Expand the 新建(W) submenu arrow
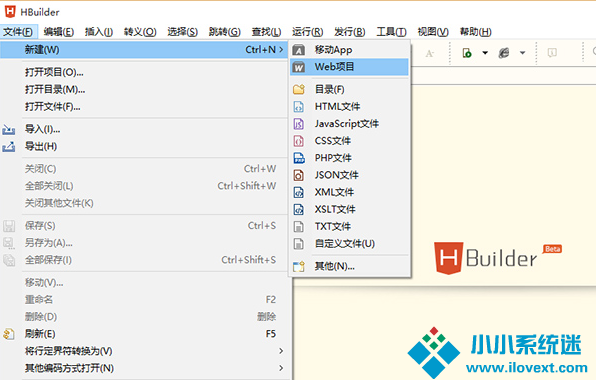The image size is (596, 384). (x=281, y=49)
